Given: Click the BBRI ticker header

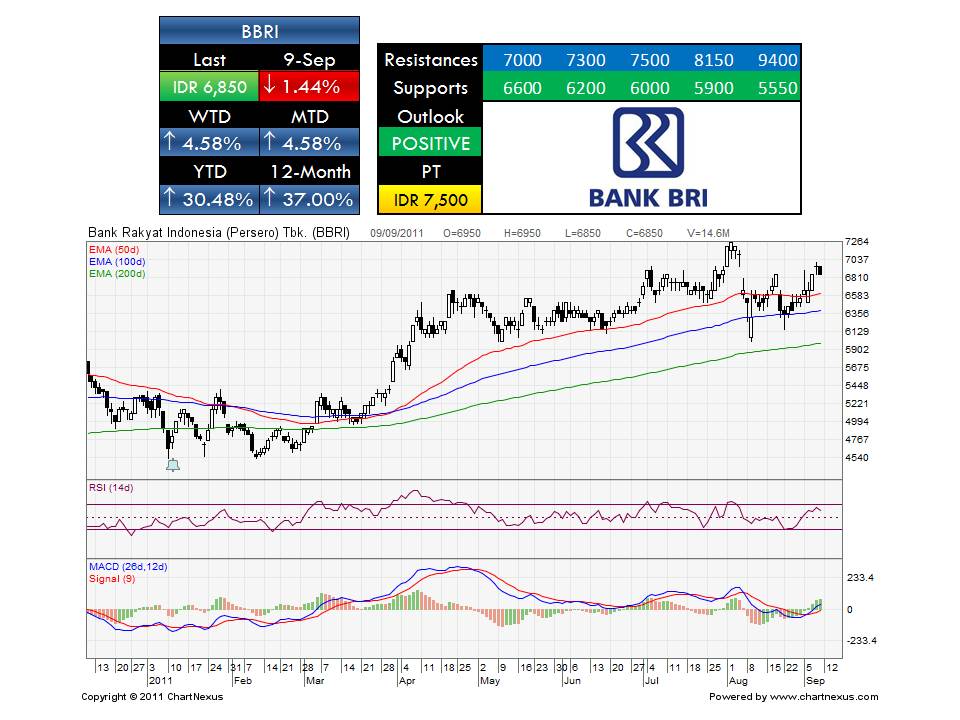Looking at the screenshot, I should click(260, 31).
